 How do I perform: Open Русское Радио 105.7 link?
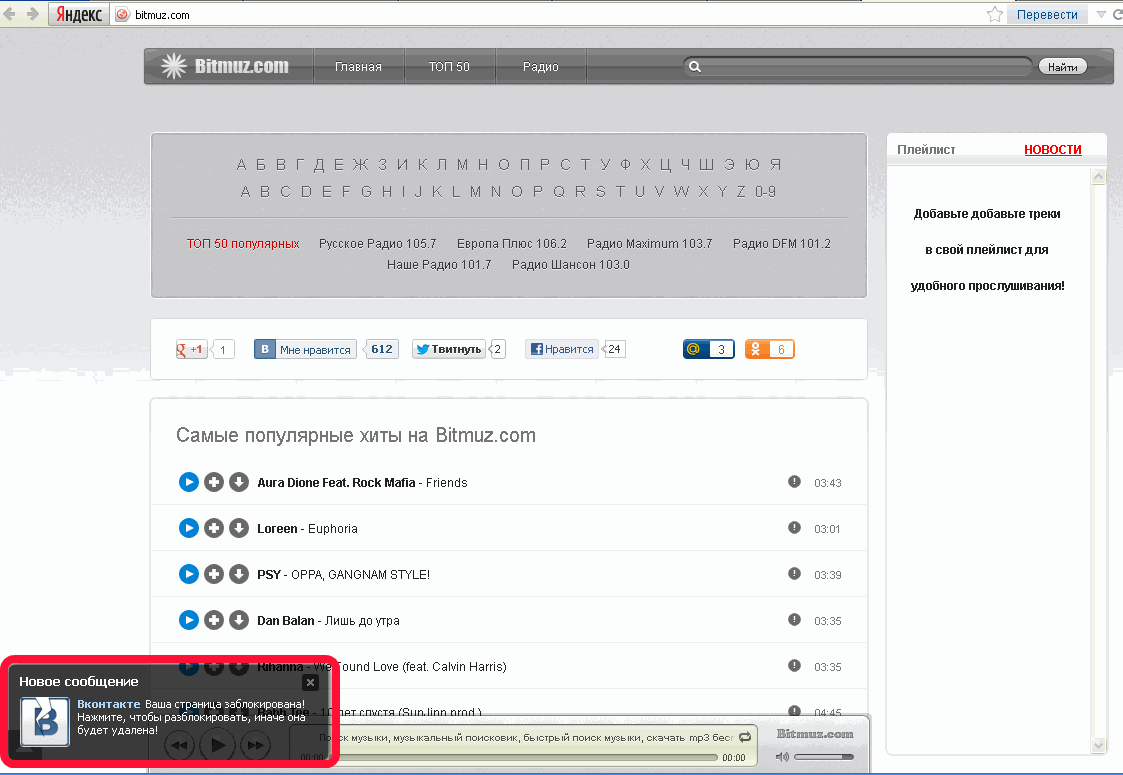click(x=377, y=244)
